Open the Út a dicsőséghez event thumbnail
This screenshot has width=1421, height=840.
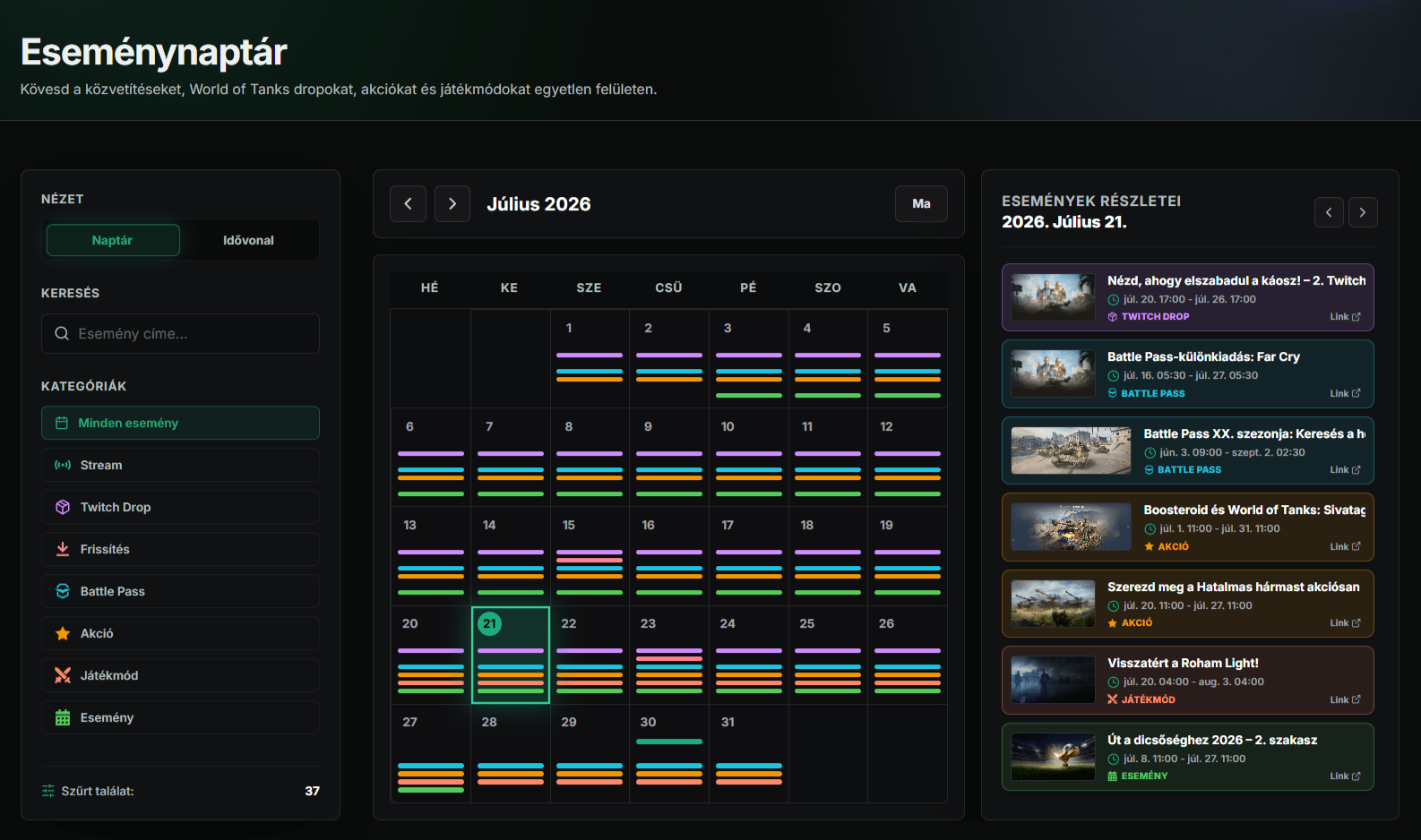(1053, 757)
